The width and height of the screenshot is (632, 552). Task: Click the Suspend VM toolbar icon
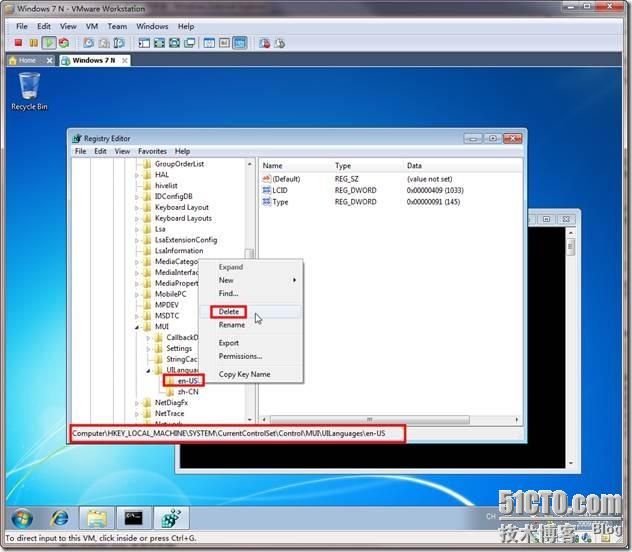[33, 43]
